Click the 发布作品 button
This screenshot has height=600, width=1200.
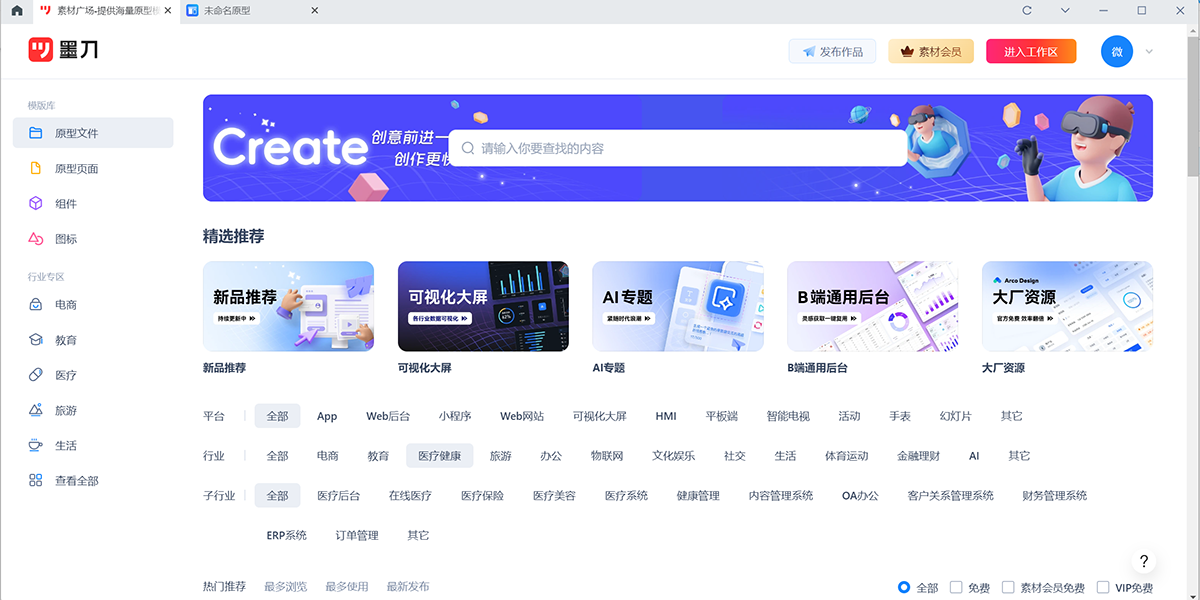832,51
